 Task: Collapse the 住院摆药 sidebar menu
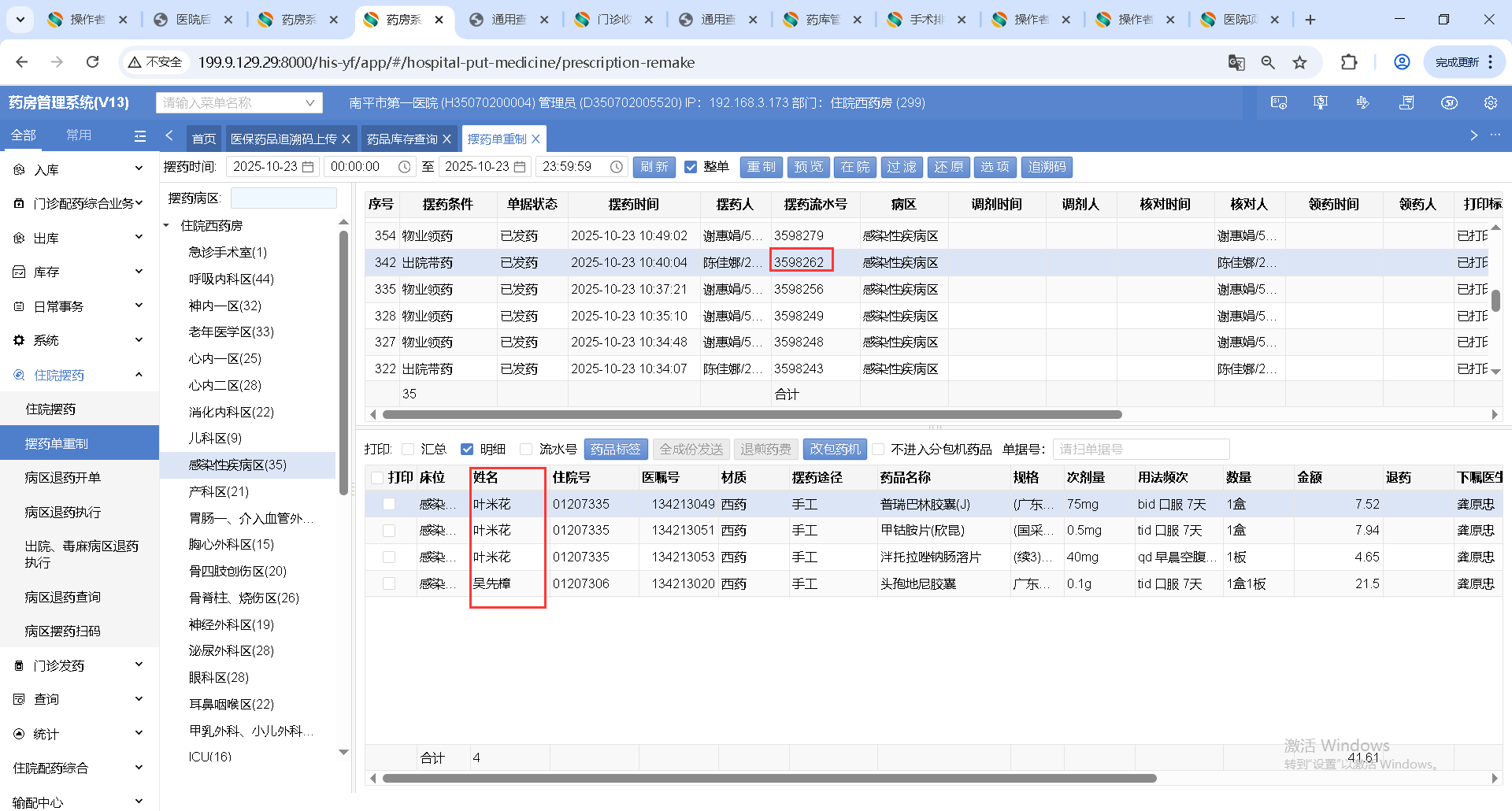pos(79,375)
